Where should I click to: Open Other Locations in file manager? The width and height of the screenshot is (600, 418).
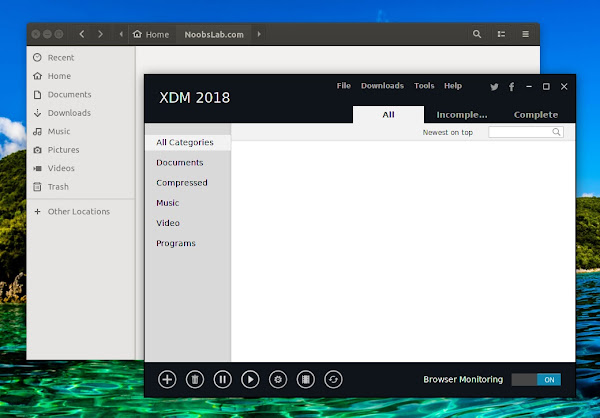pyautogui.click(x=78, y=211)
